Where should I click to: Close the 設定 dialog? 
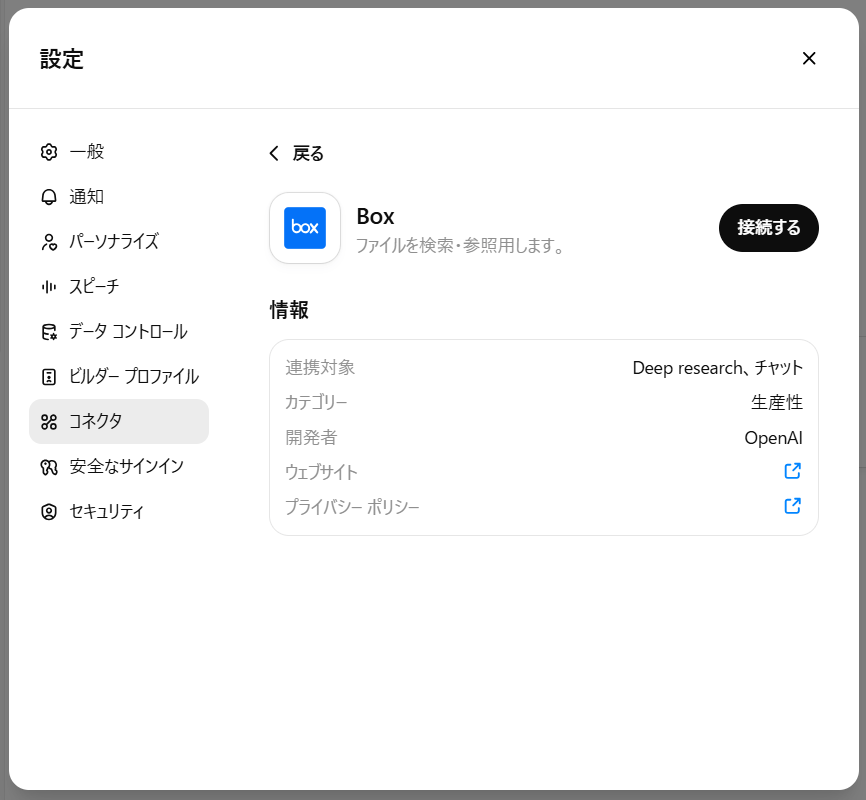coord(809,58)
